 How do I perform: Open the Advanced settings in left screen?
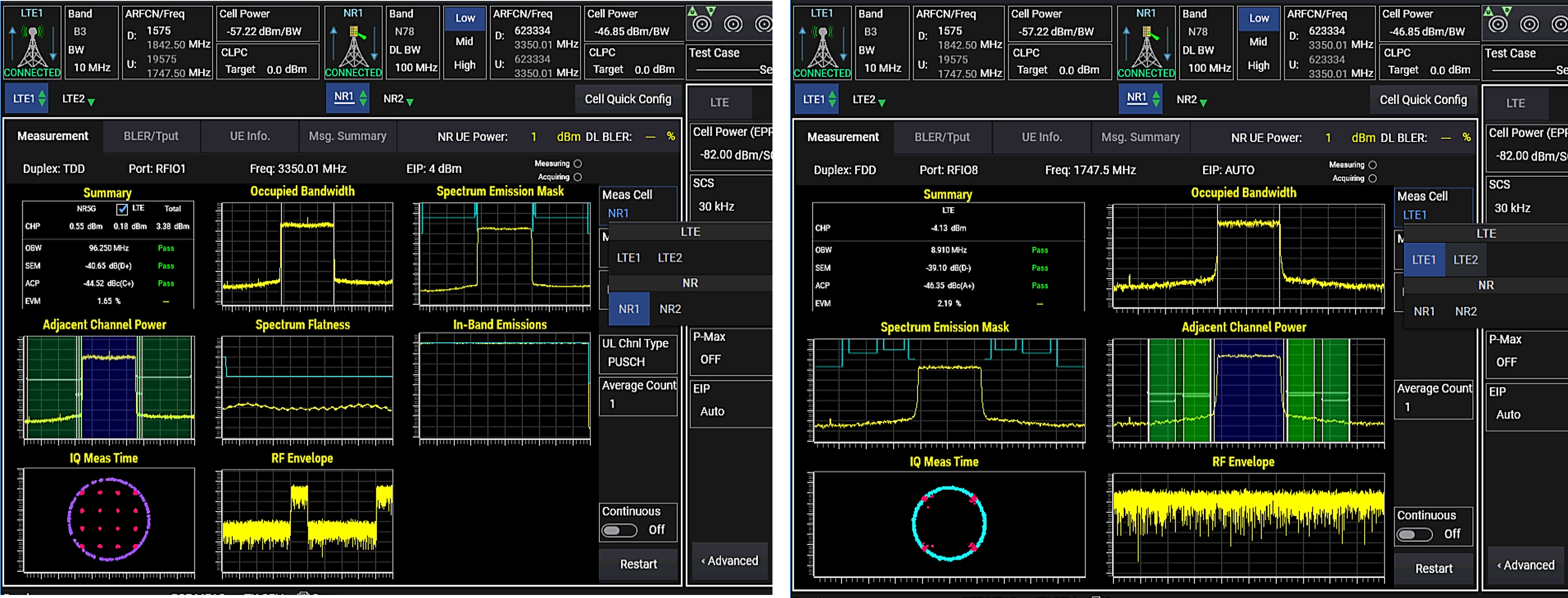pyautogui.click(x=729, y=561)
